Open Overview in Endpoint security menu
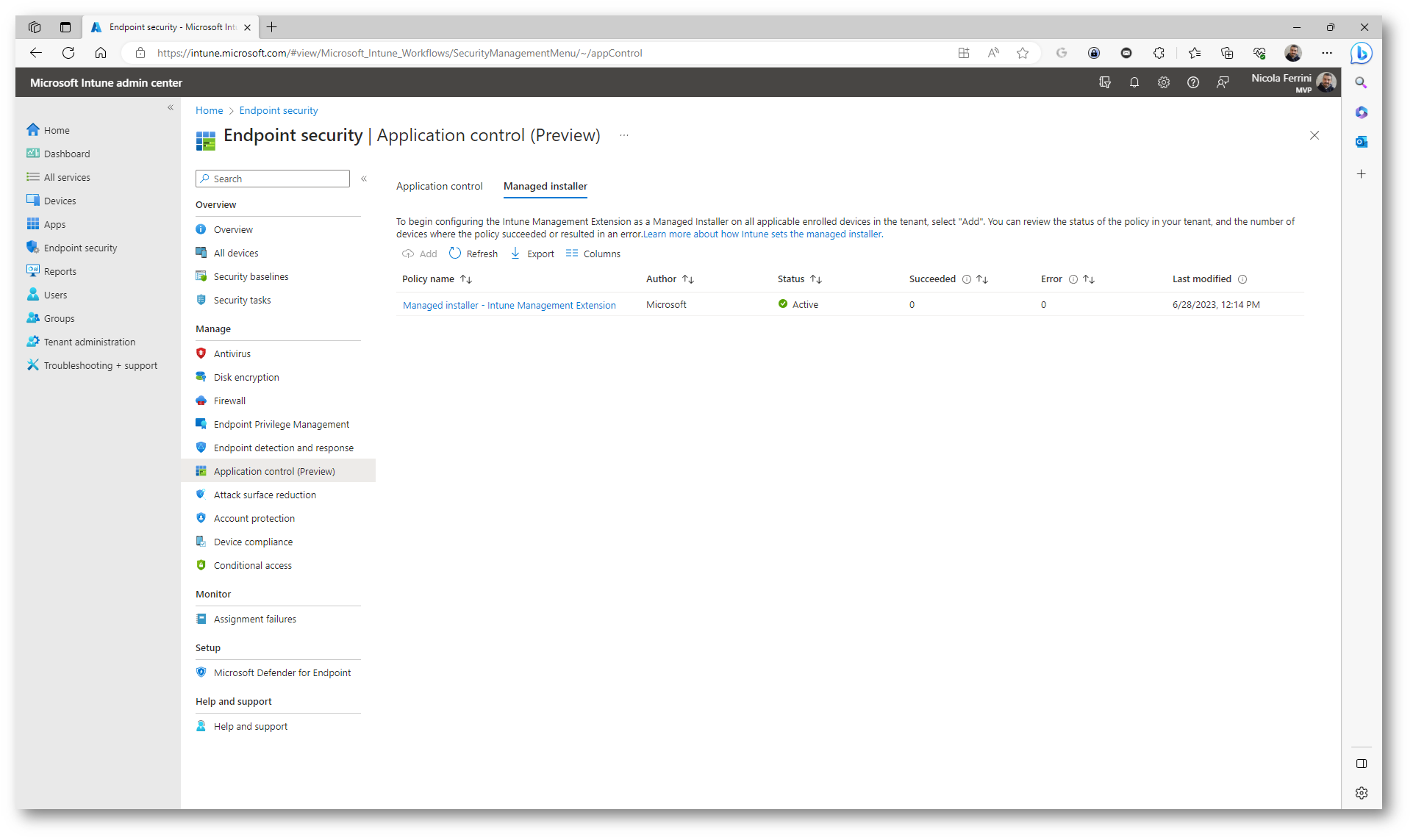This screenshot has width=1413, height=840. click(x=224, y=229)
